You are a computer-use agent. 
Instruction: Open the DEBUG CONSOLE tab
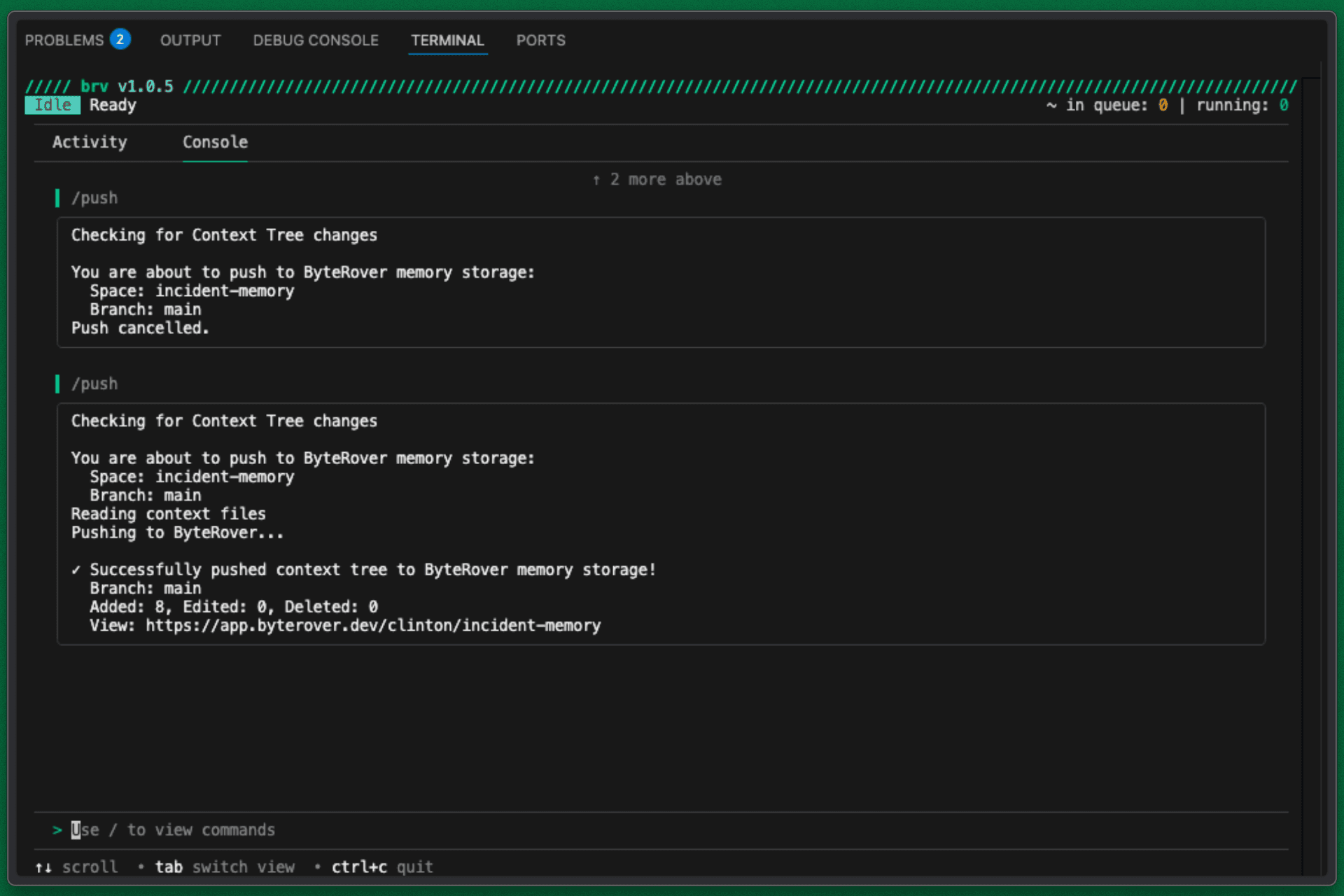[316, 41]
